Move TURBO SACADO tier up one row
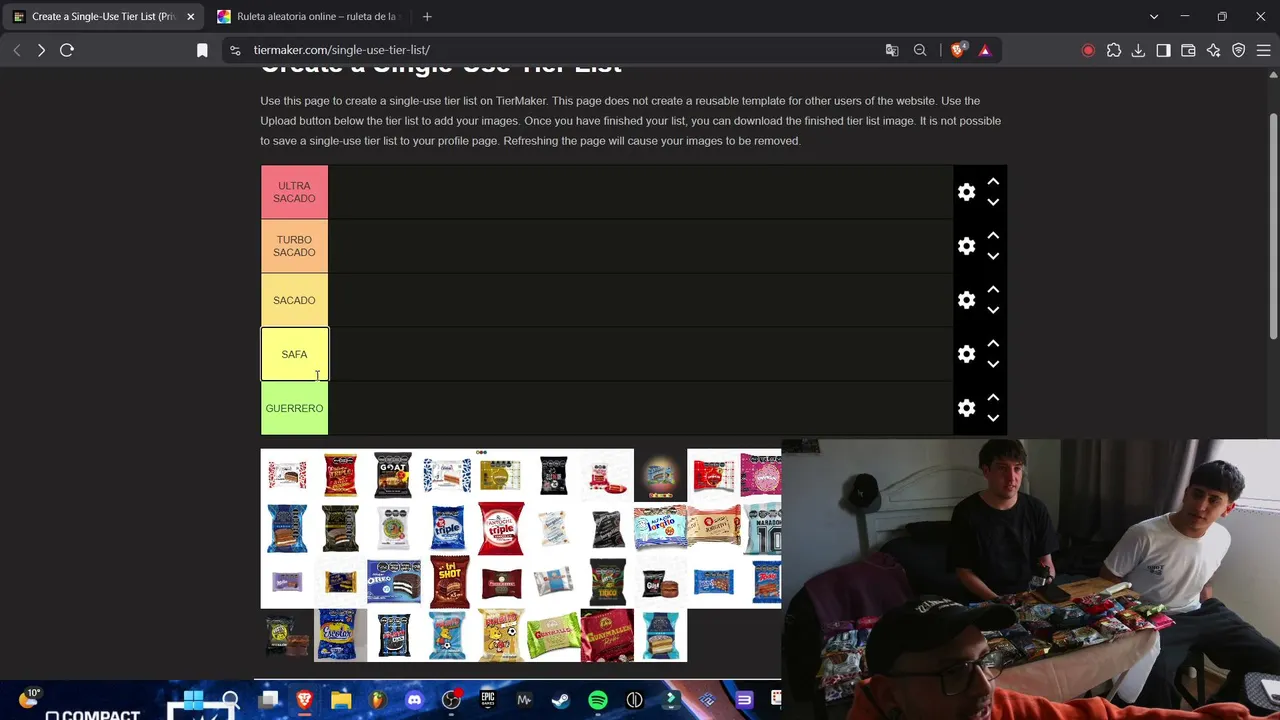The width and height of the screenshot is (1280, 720). coord(993,236)
